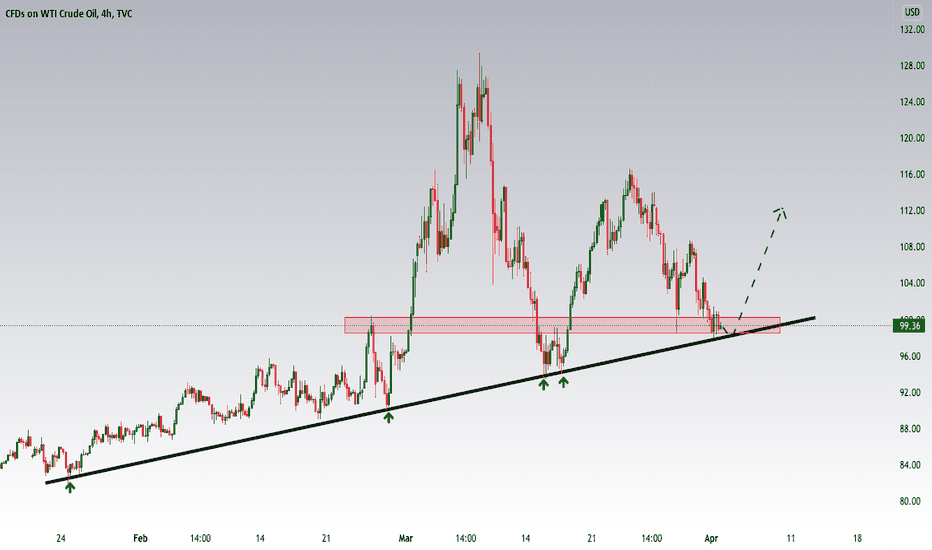
Task: Click the 84.00 price axis label
Action: pyautogui.click(x=912, y=465)
